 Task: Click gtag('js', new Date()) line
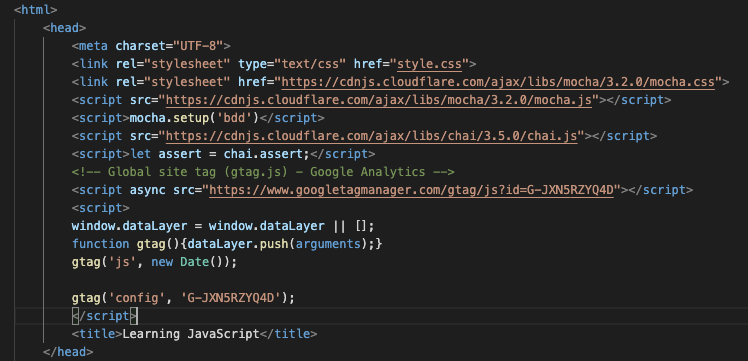tap(155, 262)
